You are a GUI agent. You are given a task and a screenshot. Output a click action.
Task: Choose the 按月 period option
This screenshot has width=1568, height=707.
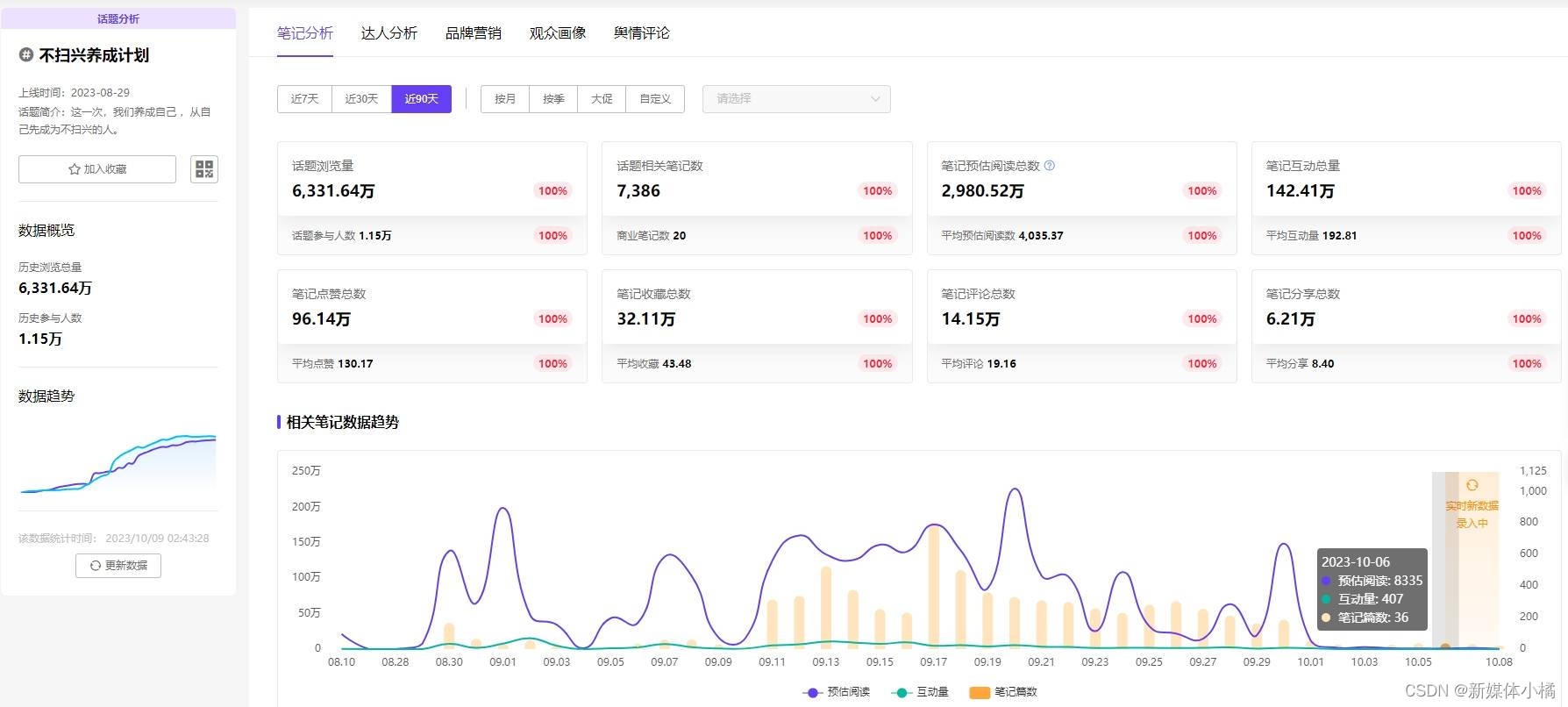pyautogui.click(x=505, y=99)
